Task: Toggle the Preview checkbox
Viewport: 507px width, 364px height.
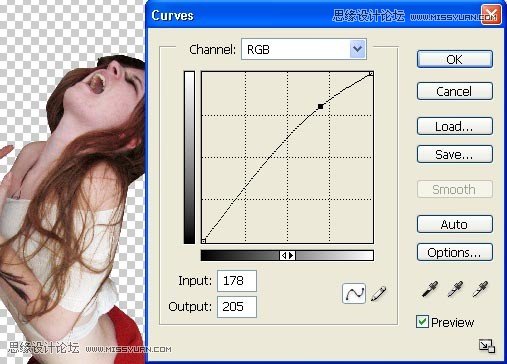Action: pyautogui.click(x=422, y=322)
